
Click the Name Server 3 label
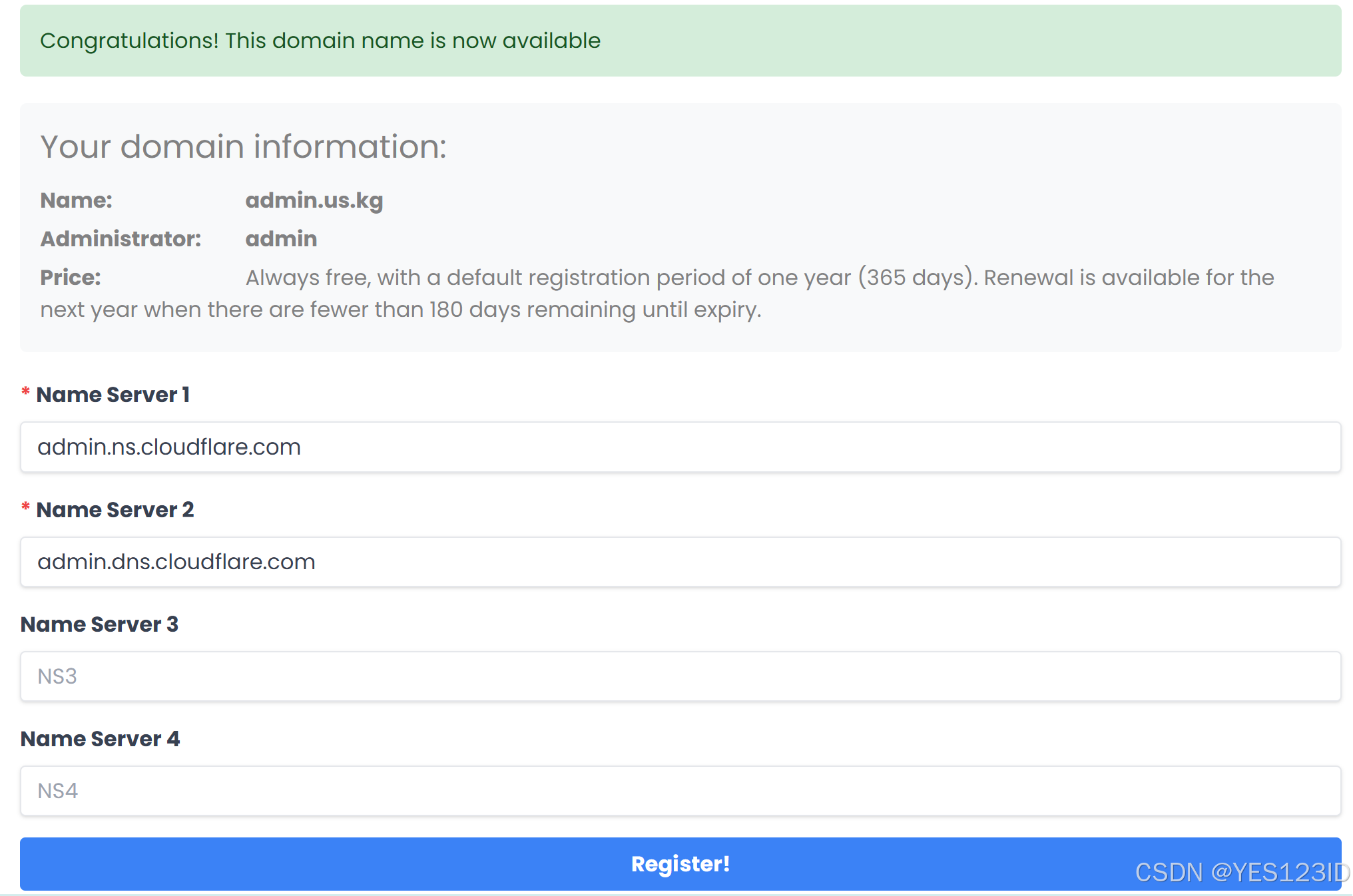(99, 624)
